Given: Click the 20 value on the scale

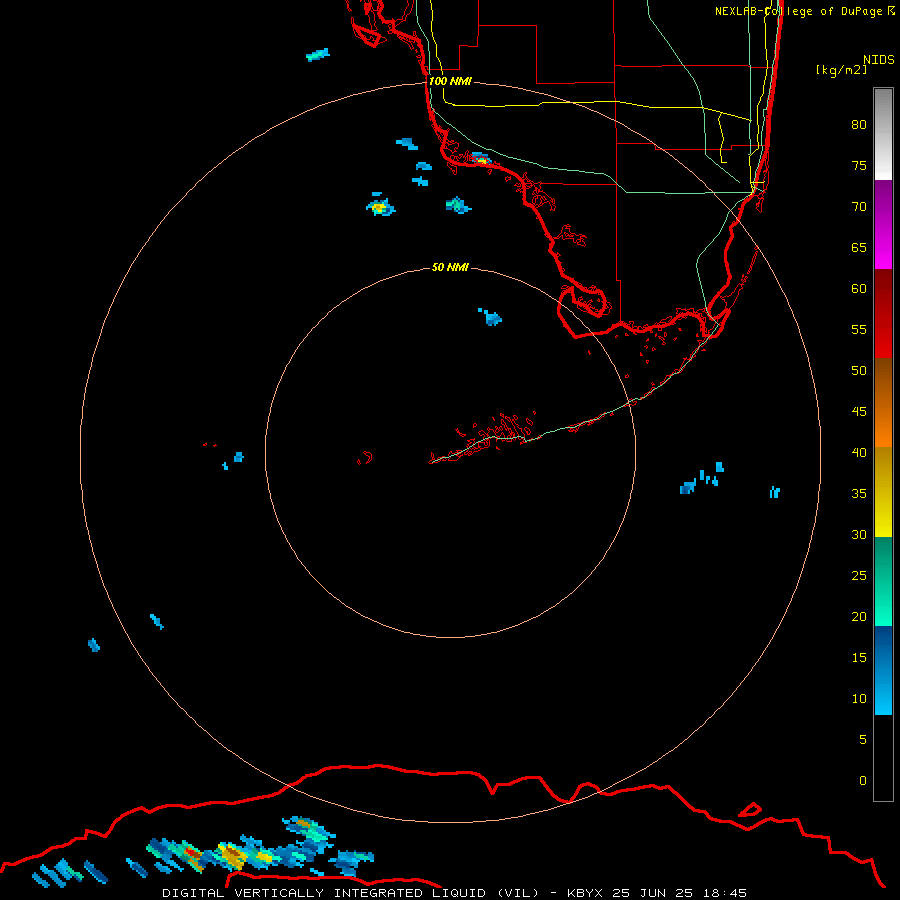Looking at the screenshot, I should pyautogui.click(x=859, y=616).
